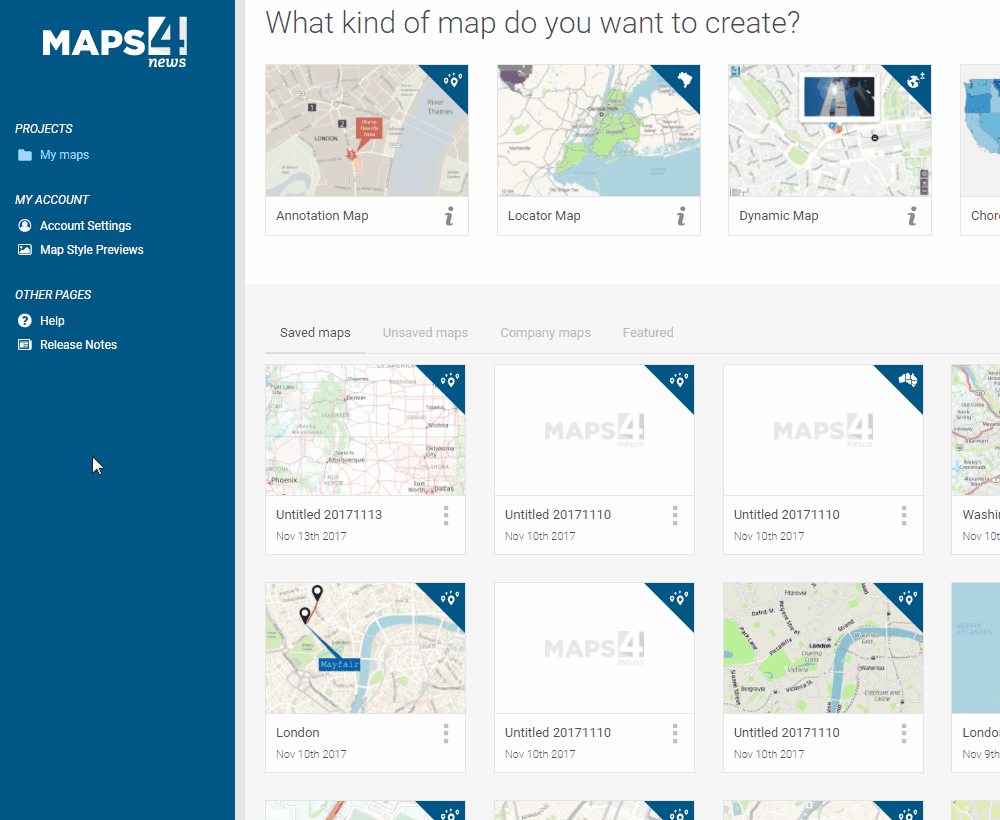Open the Untitled 20171113 map thumbnail
The height and width of the screenshot is (820, 1000).
(365, 430)
